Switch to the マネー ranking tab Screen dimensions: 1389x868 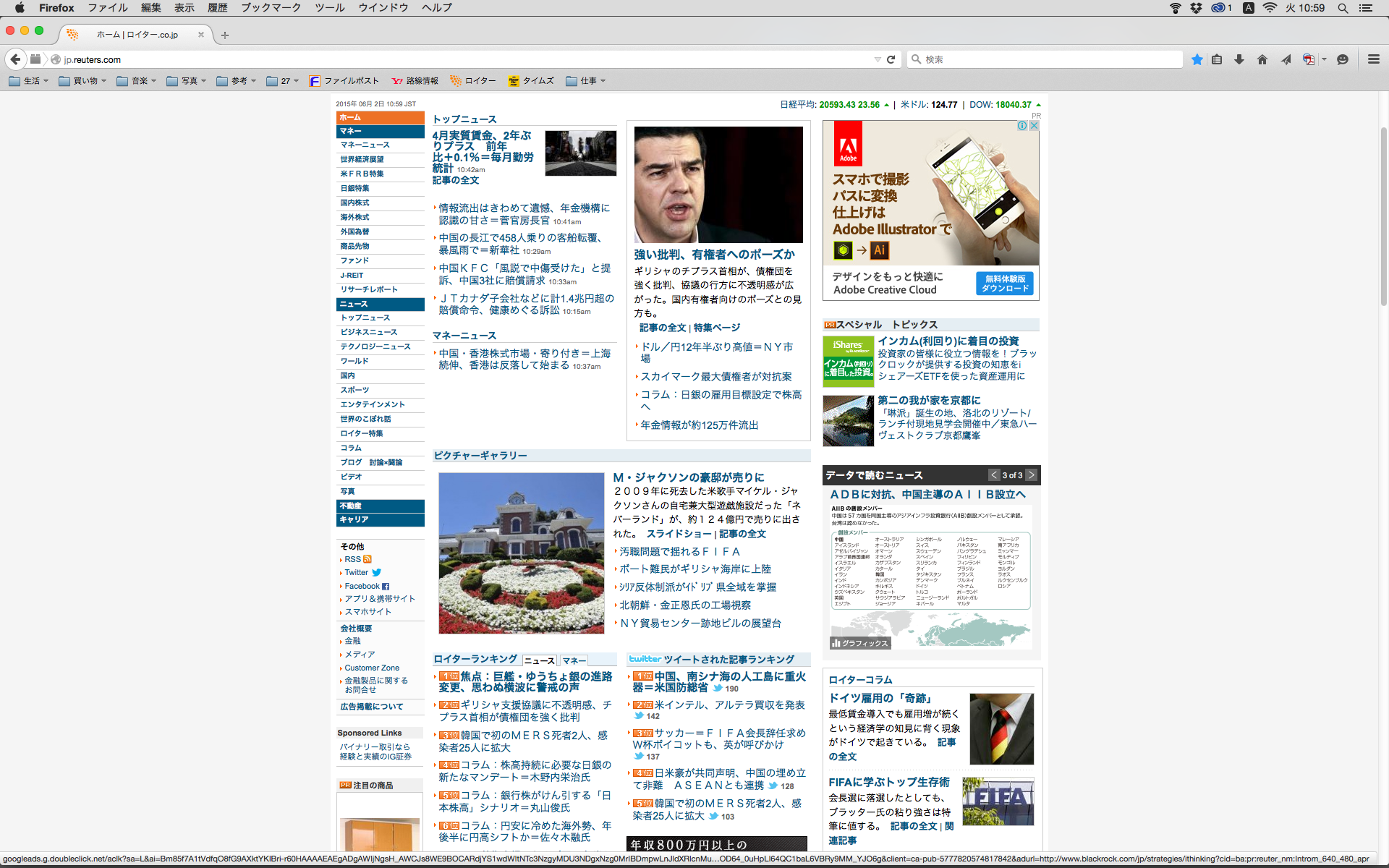click(574, 660)
